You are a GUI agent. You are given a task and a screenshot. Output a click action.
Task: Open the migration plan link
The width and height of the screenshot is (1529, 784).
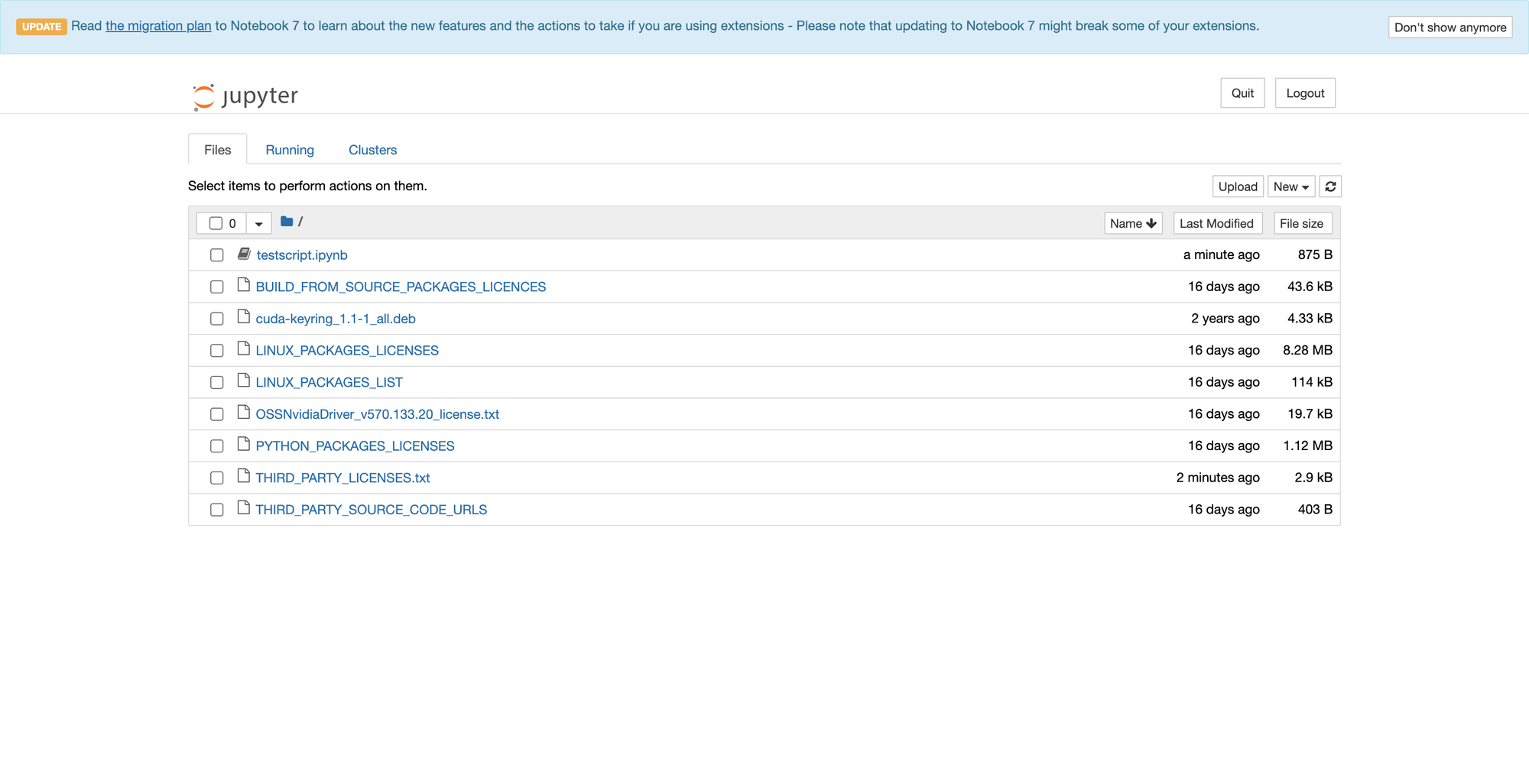[158, 26]
